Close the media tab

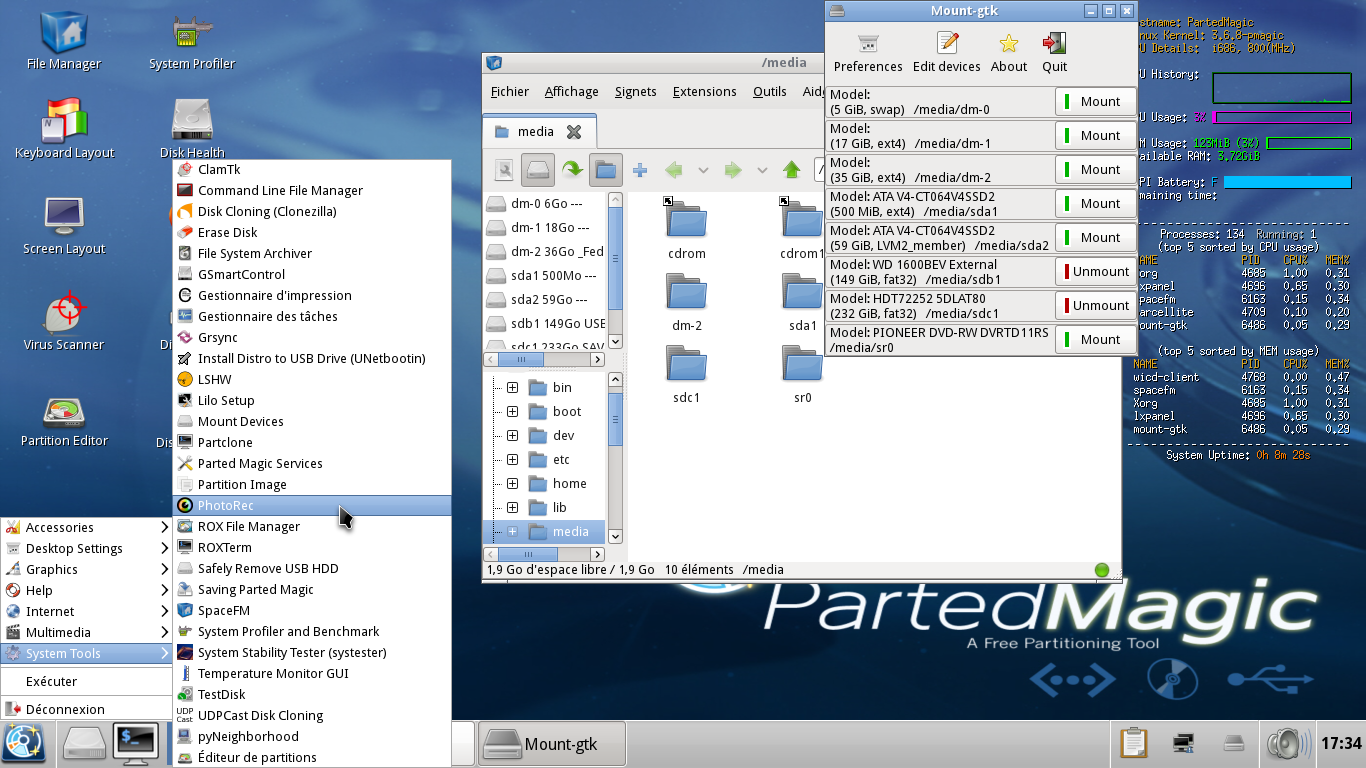coord(574,131)
